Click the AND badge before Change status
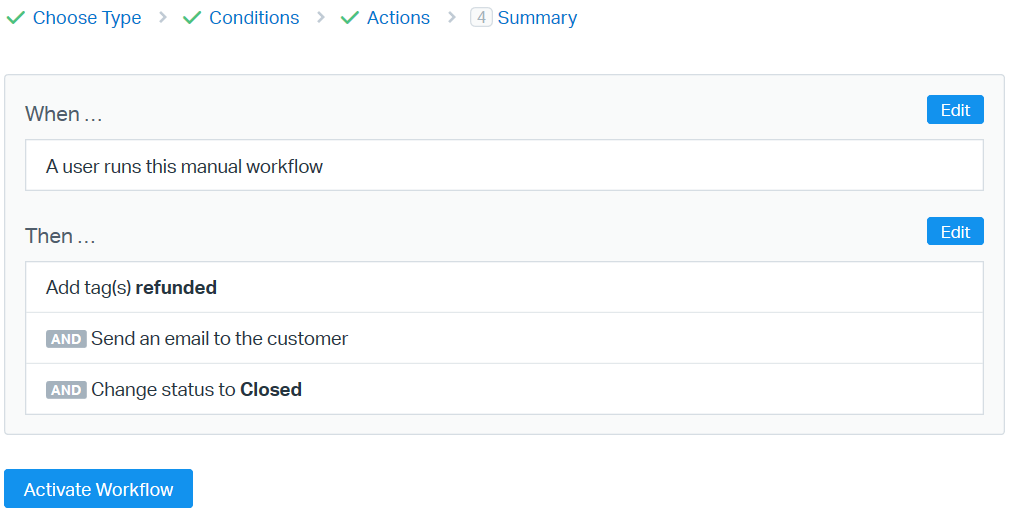This screenshot has width=1013, height=523. 66,390
